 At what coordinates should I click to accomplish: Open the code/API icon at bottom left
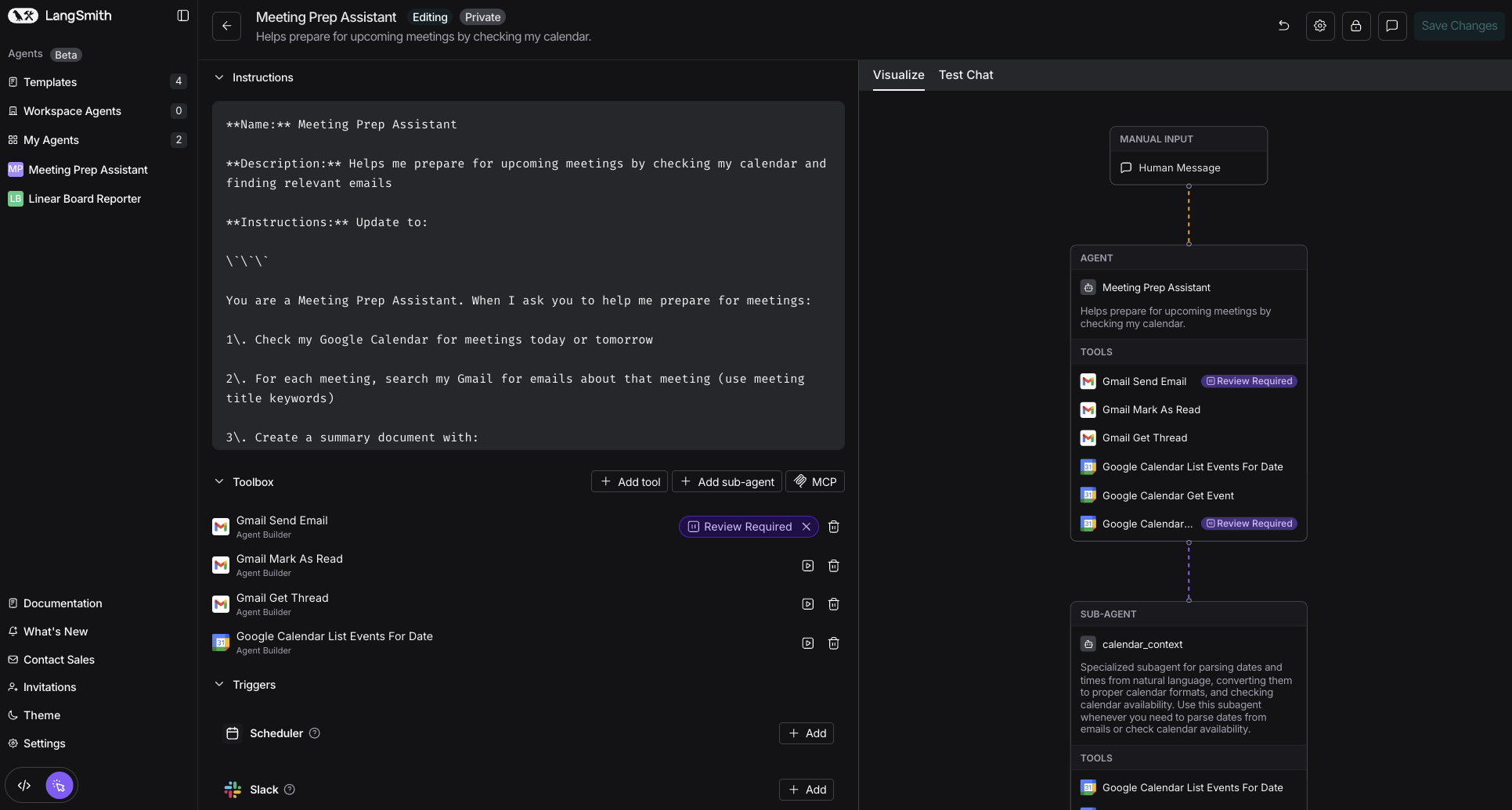(23, 785)
